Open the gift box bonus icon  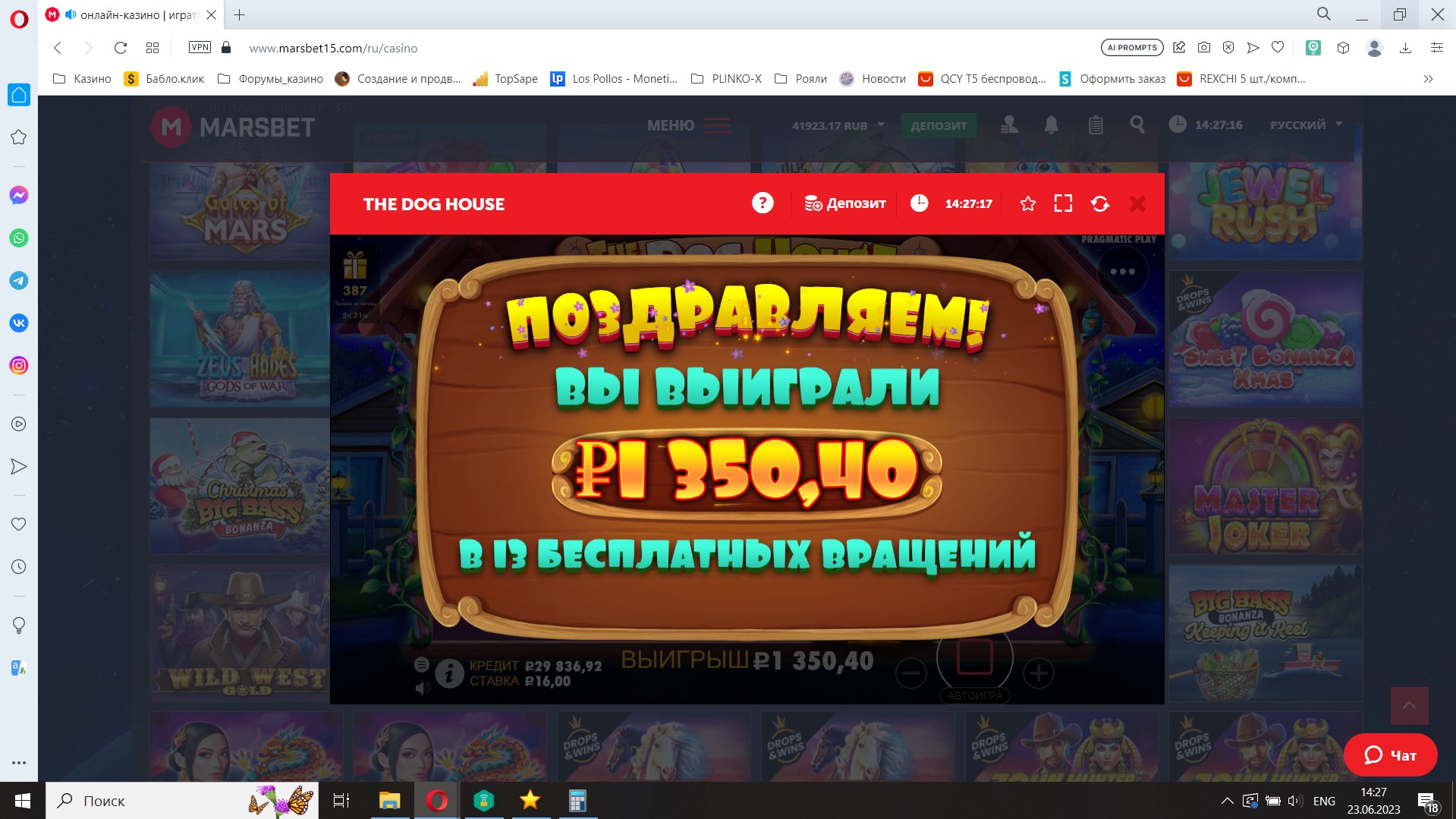[x=355, y=266]
